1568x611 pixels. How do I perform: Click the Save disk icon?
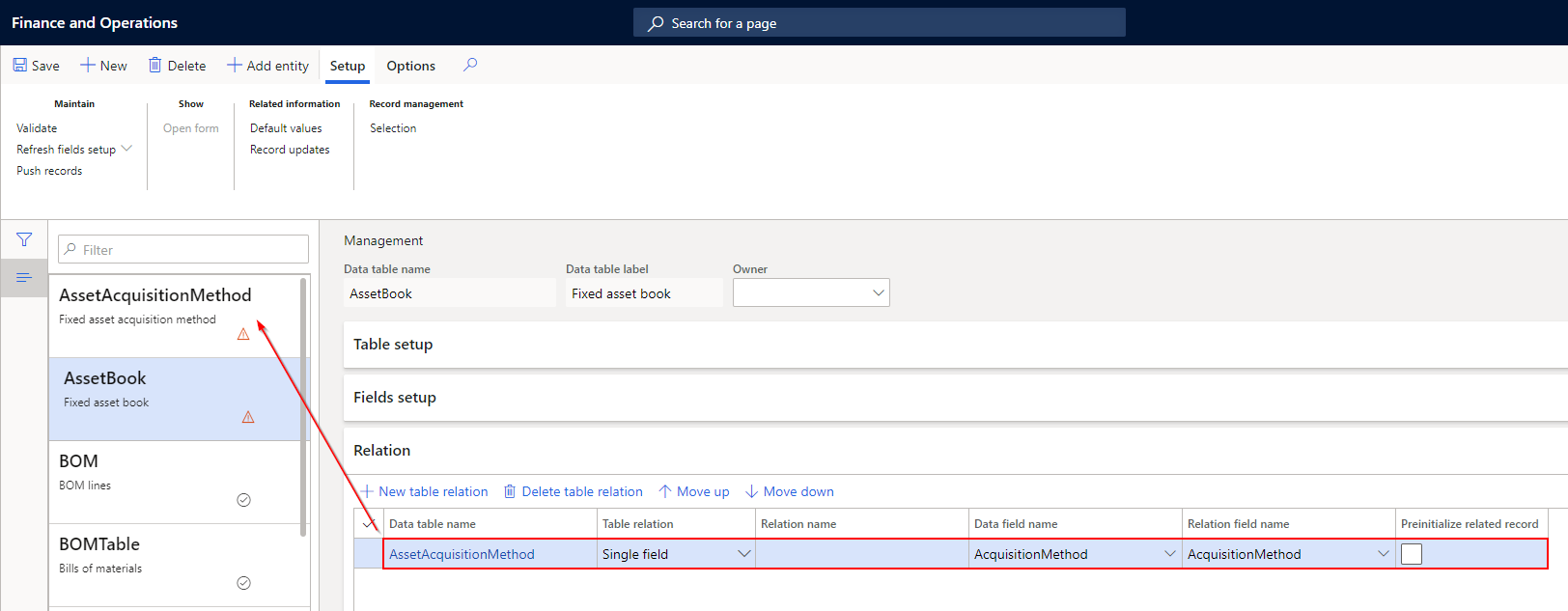(19, 65)
